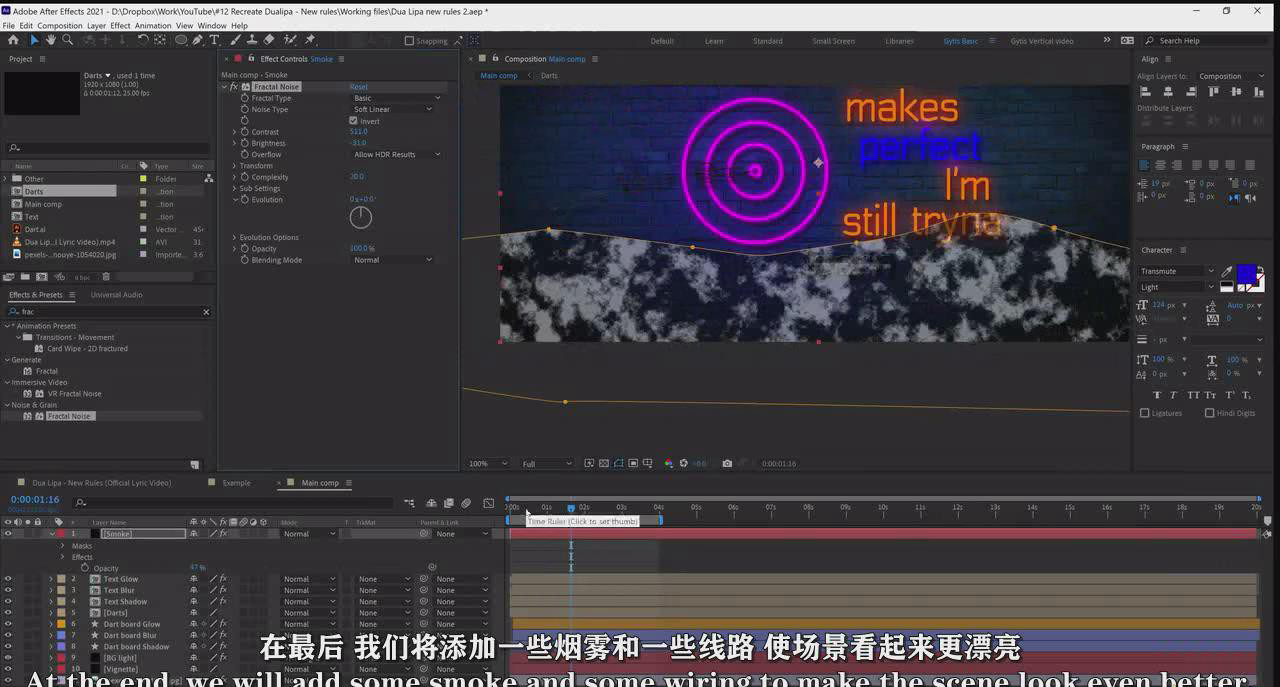
Task: Select the Type tool
Action: click(214, 40)
